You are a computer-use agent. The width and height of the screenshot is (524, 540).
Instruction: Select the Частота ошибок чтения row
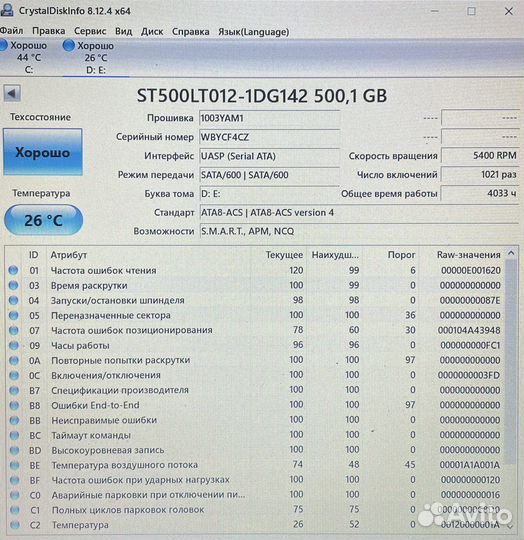pyautogui.click(x=255, y=270)
